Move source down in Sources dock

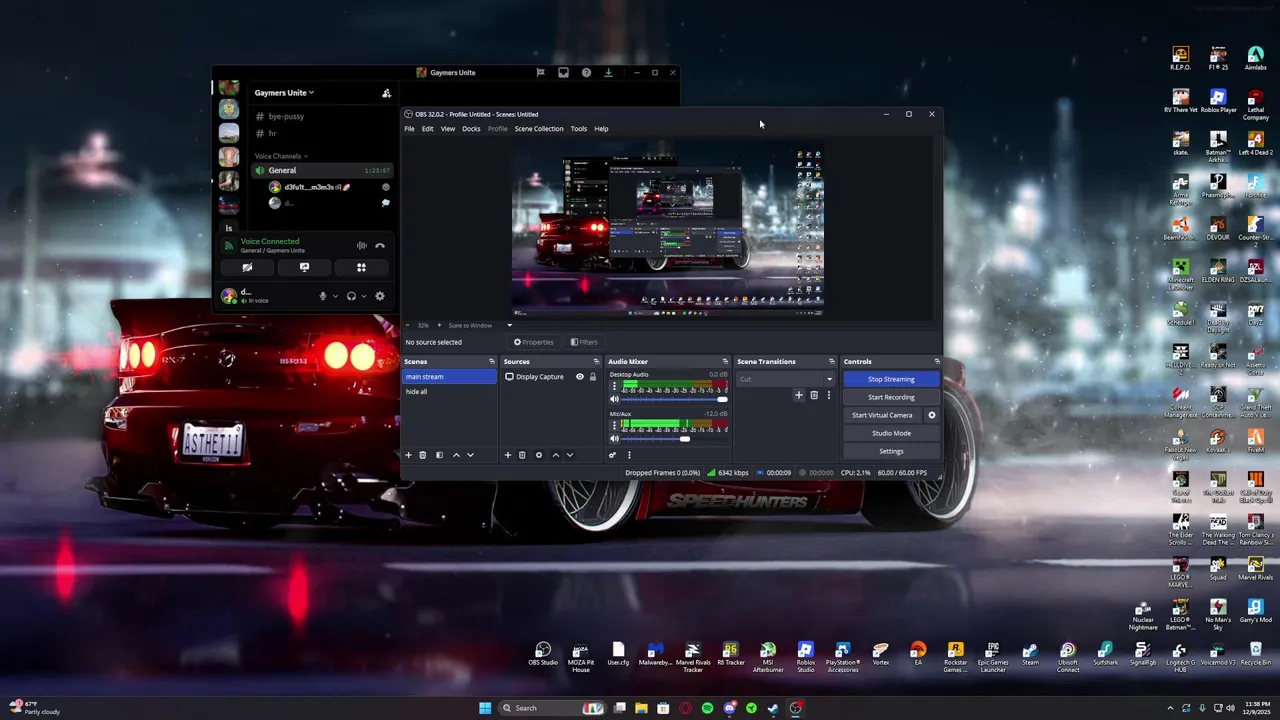coord(570,455)
